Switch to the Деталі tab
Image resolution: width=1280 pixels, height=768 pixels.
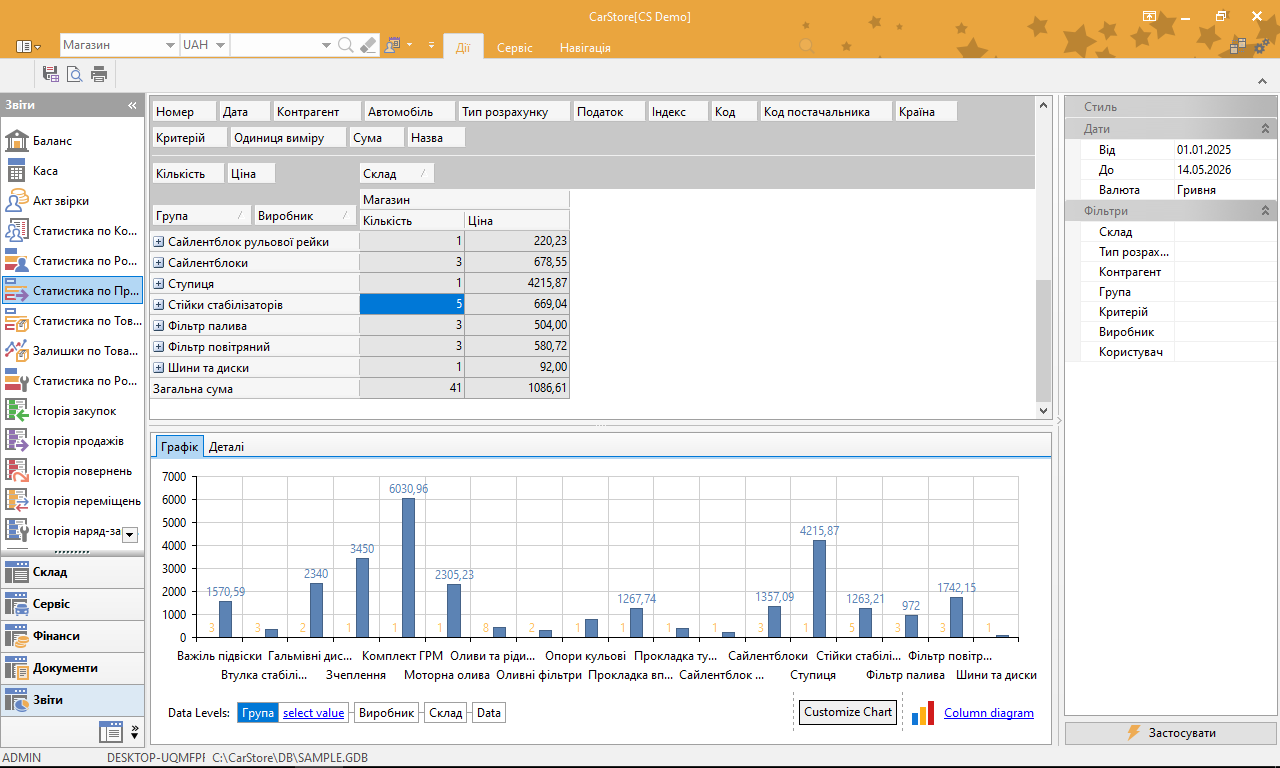(226, 447)
